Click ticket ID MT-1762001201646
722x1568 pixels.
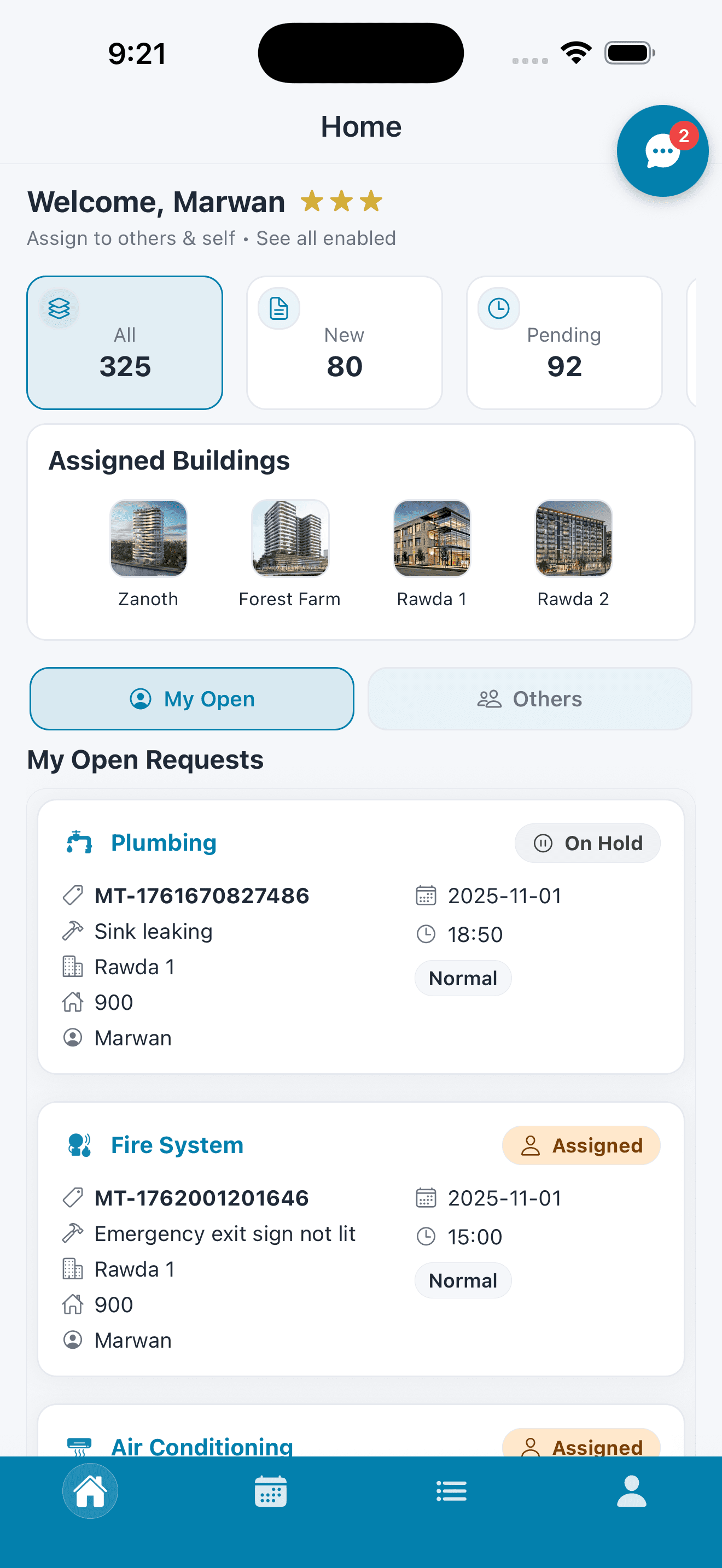[x=201, y=1198]
